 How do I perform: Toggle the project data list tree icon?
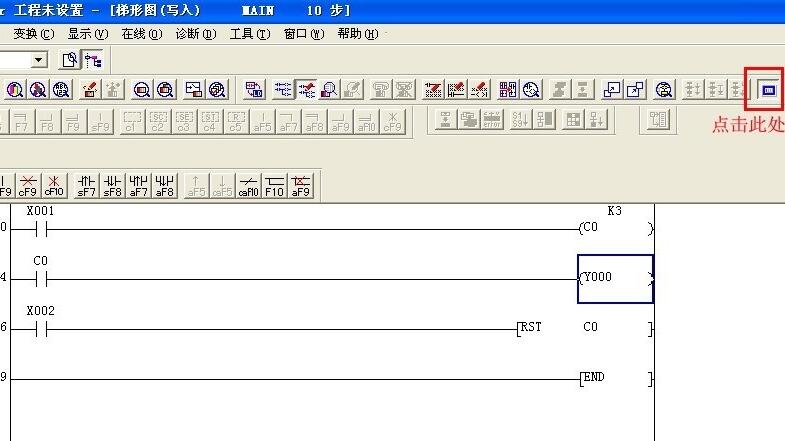(93, 60)
